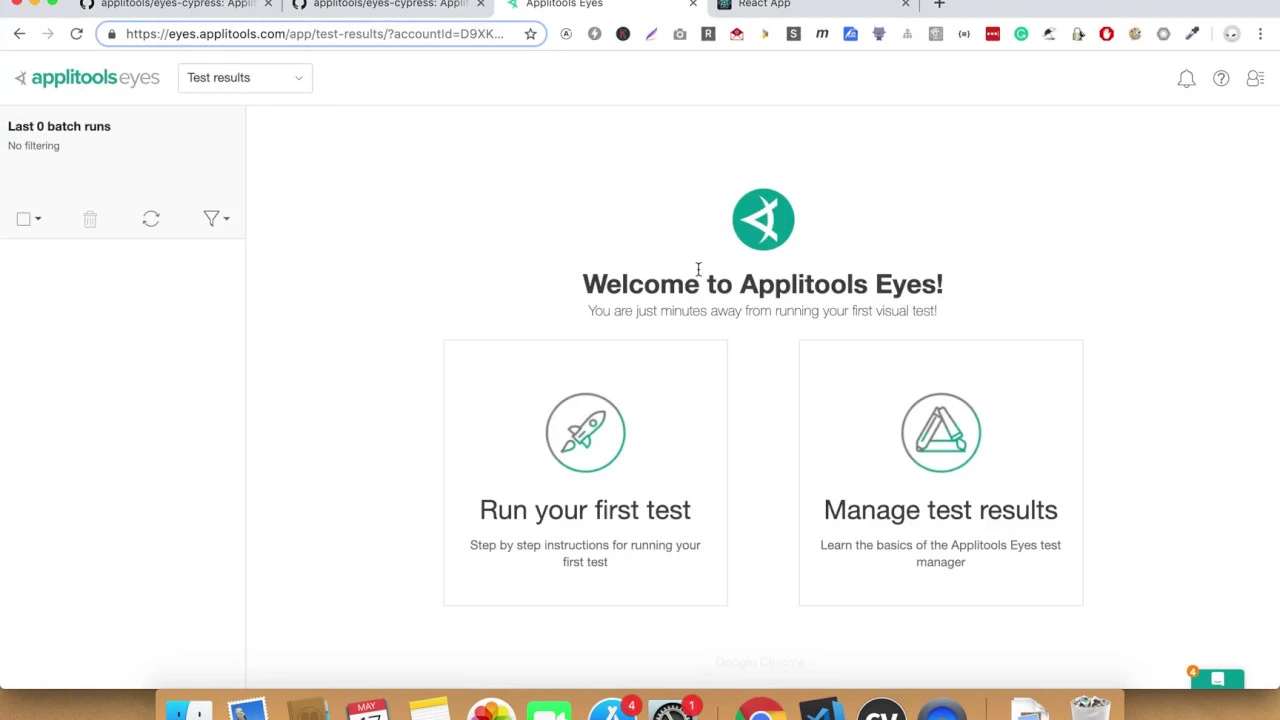Click the gray S extension icon
1280x720 pixels.
793,34
